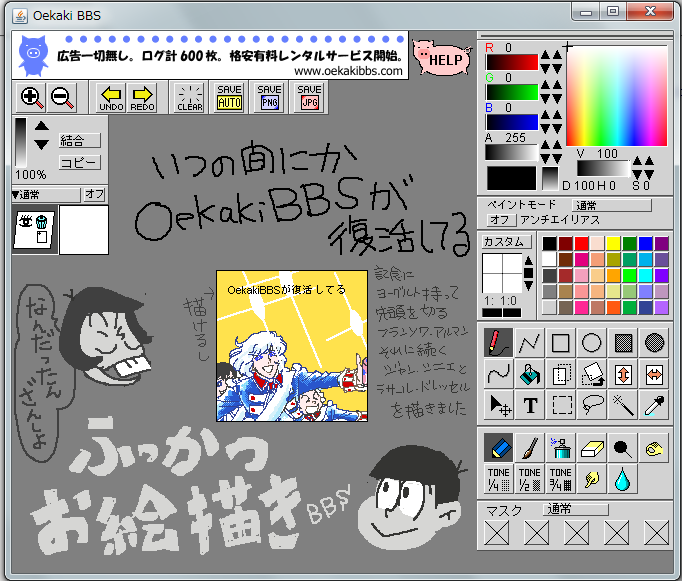Select the eyedropper color picker tool
This screenshot has height=581, width=682.
pos(654,405)
